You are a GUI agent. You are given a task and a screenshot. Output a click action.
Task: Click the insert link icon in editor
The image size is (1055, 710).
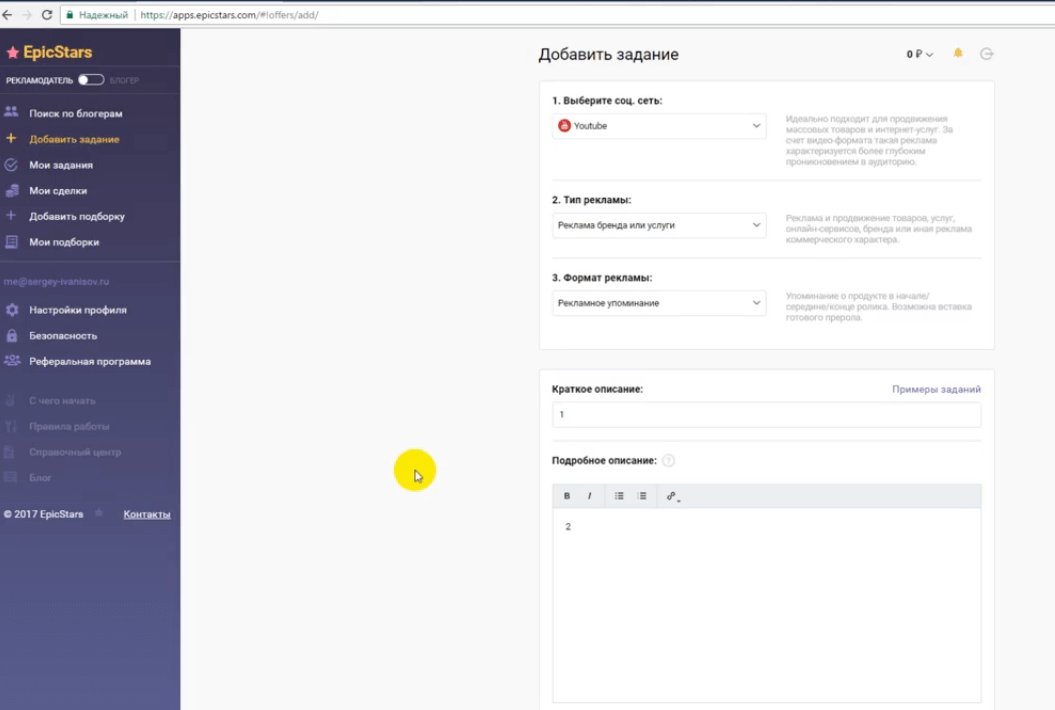(x=672, y=496)
